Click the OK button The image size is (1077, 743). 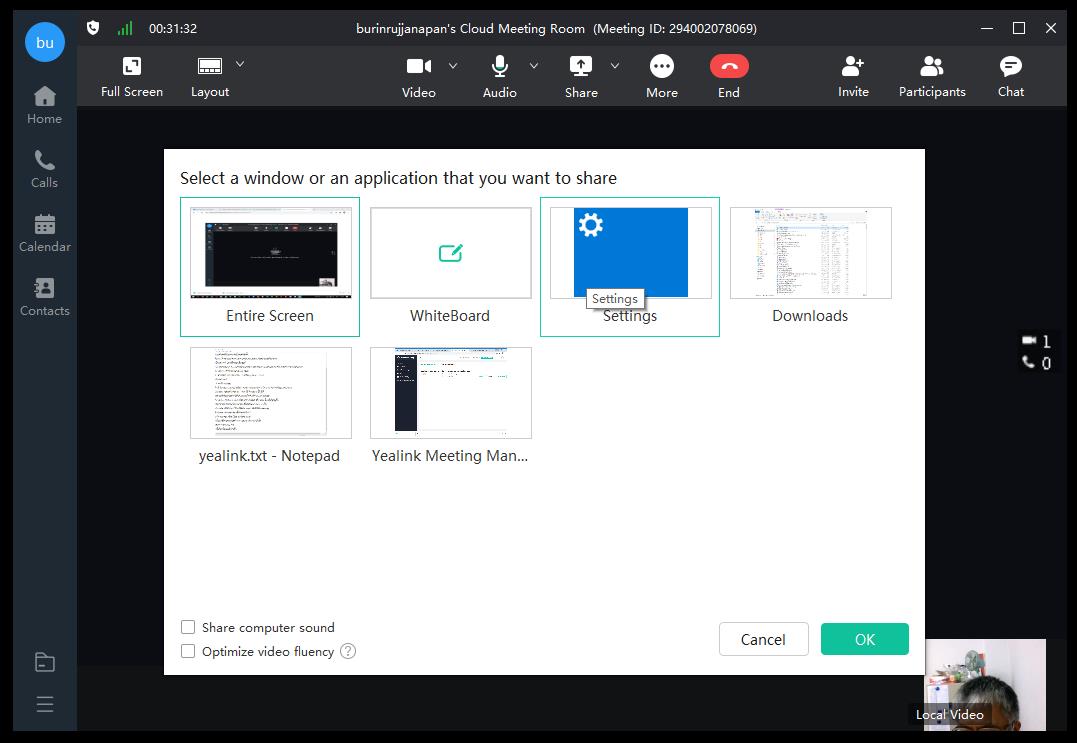pos(864,639)
